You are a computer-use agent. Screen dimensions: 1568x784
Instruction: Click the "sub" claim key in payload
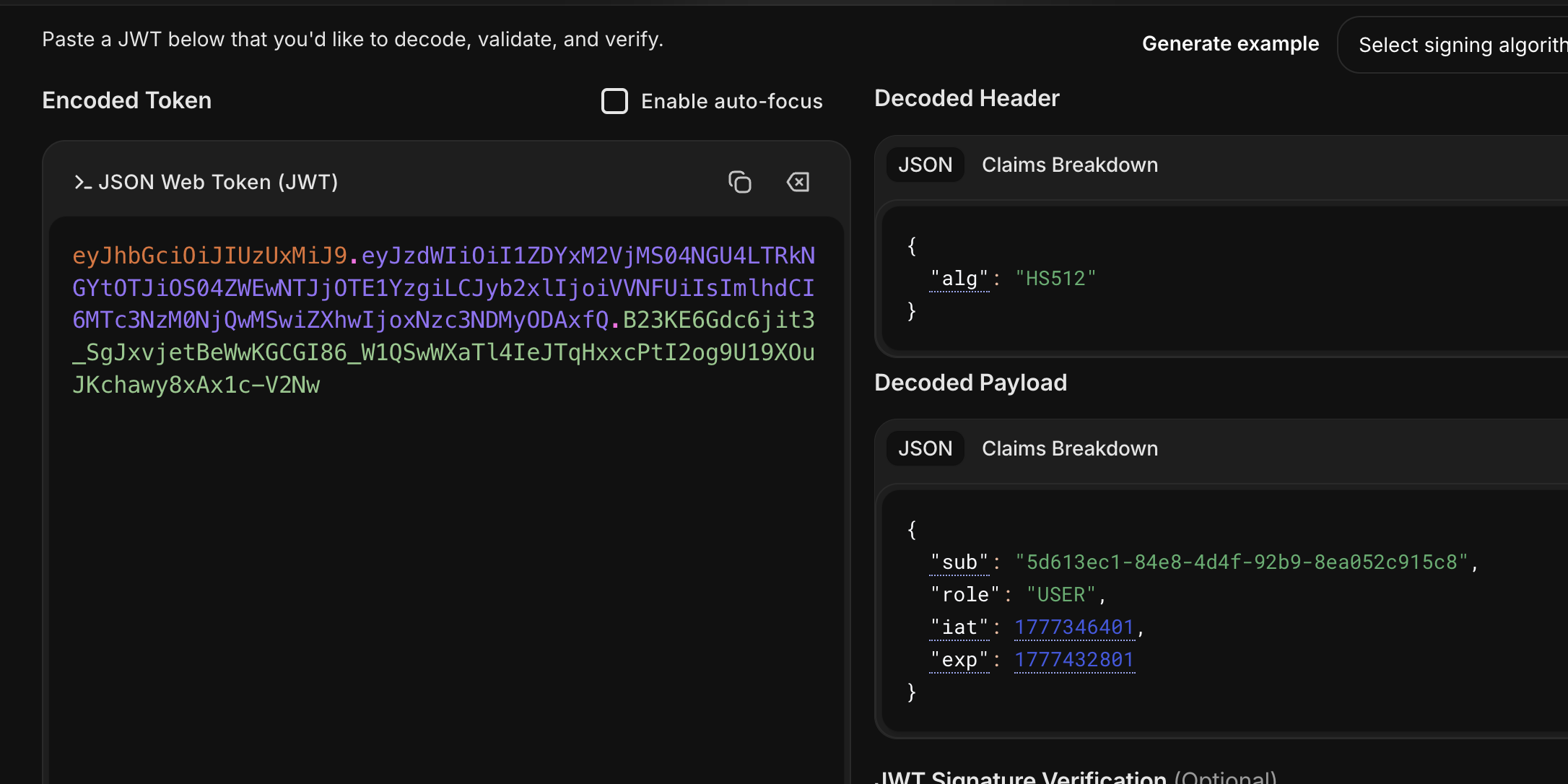[x=959, y=562]
